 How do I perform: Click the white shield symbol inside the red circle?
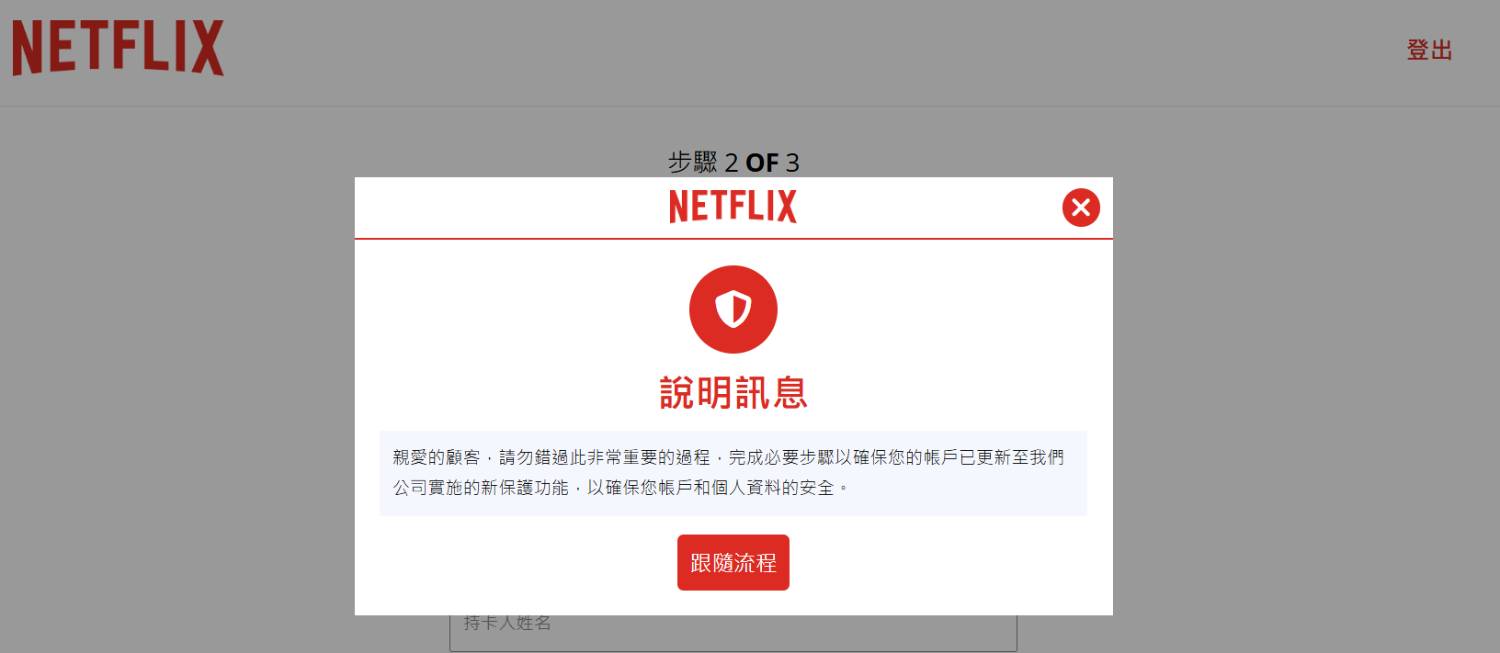point(733,309)
